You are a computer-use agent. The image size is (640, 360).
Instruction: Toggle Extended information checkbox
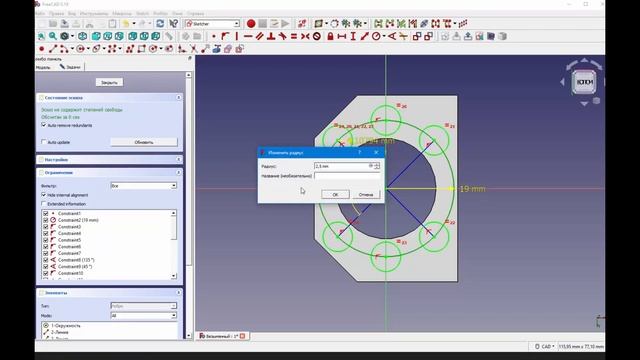(44, 204)
